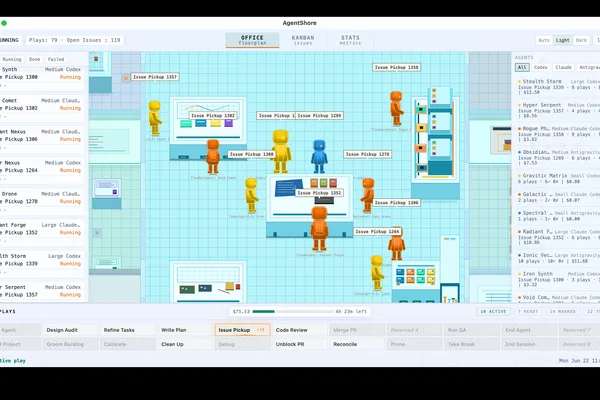Show All agents filter
The height and width of the screenshot is (400, 600).
click(522, 67)
